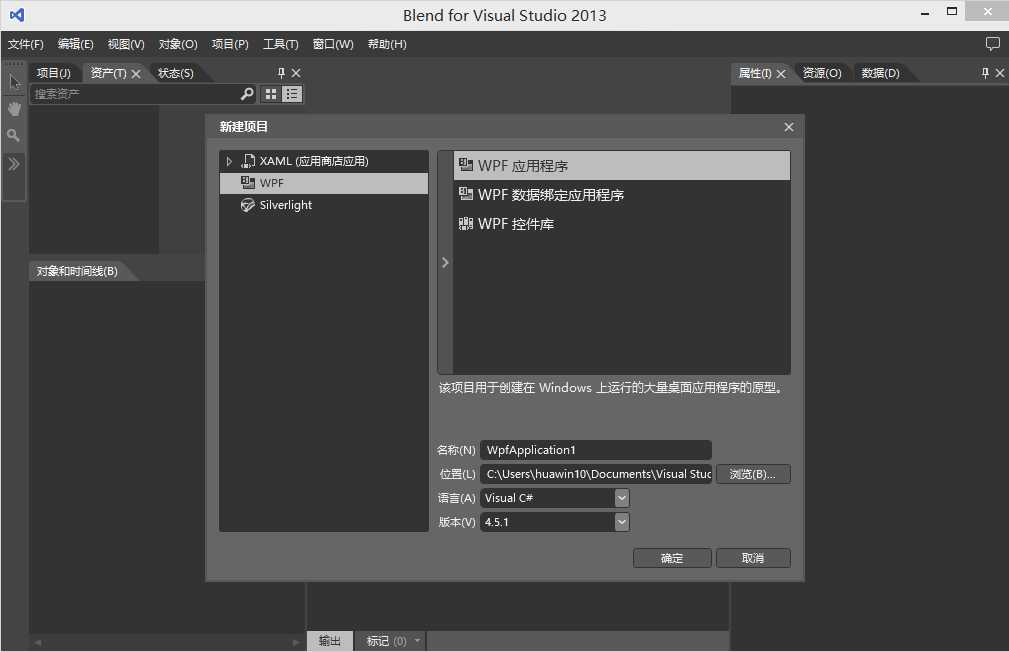Switch to the 数据(D) tab
The height and width of the screenshot is (652, 1009).
pyautogui.click(x=880, y=73)
